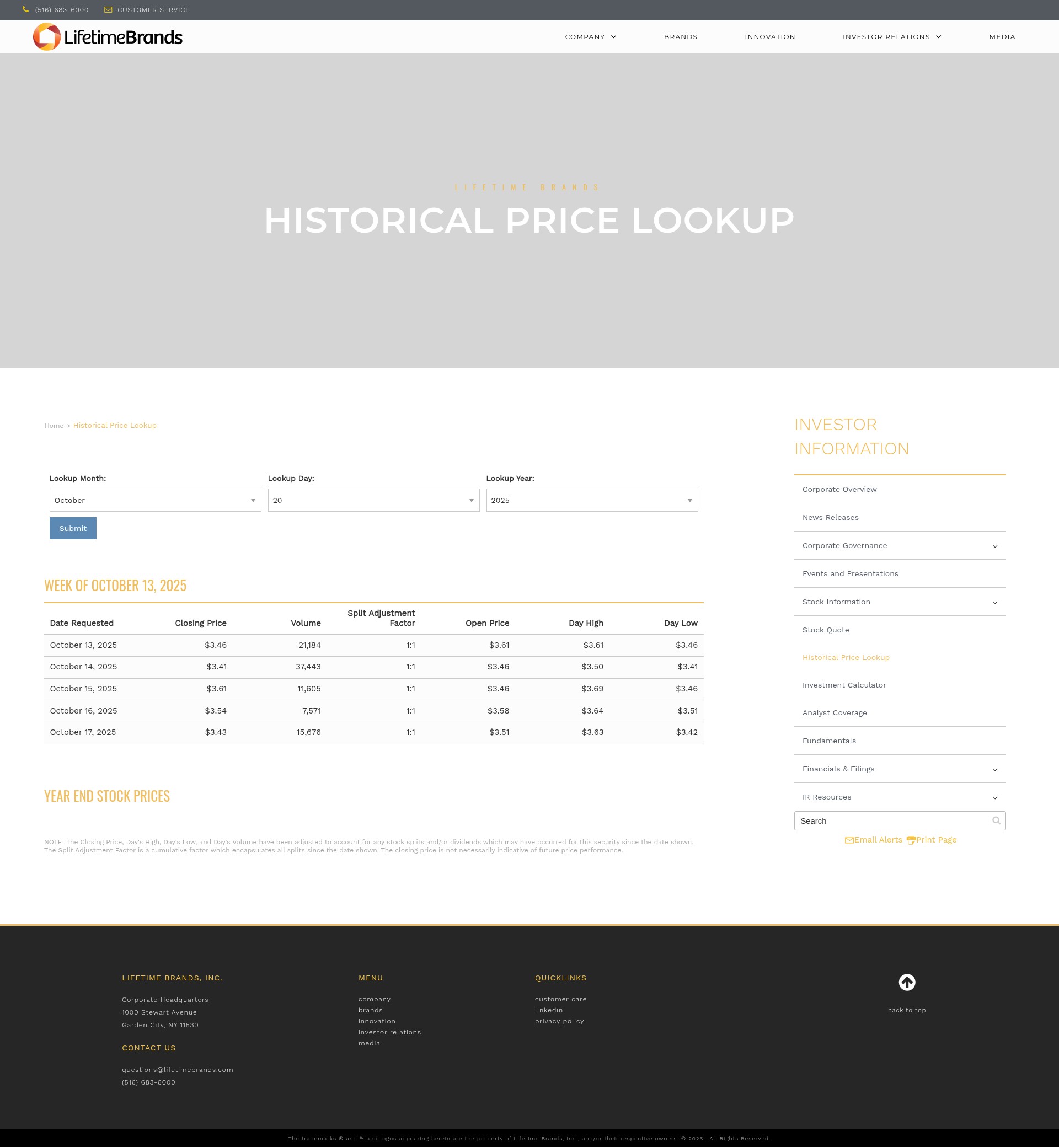
Task: Open Fundamentals in sidebar
Action: coord(828,741)
